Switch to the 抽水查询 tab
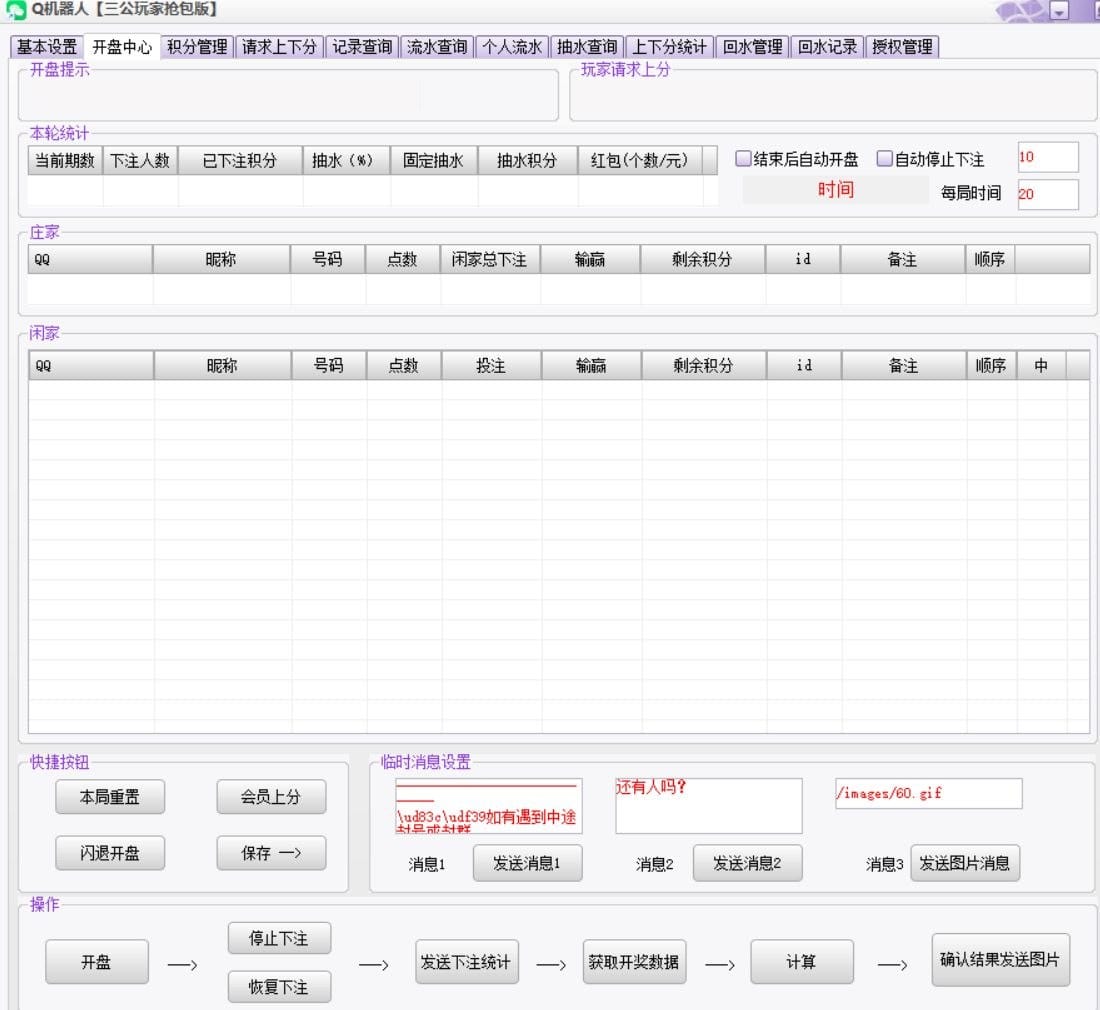The image size is (1100, 1010). point(587,47)
